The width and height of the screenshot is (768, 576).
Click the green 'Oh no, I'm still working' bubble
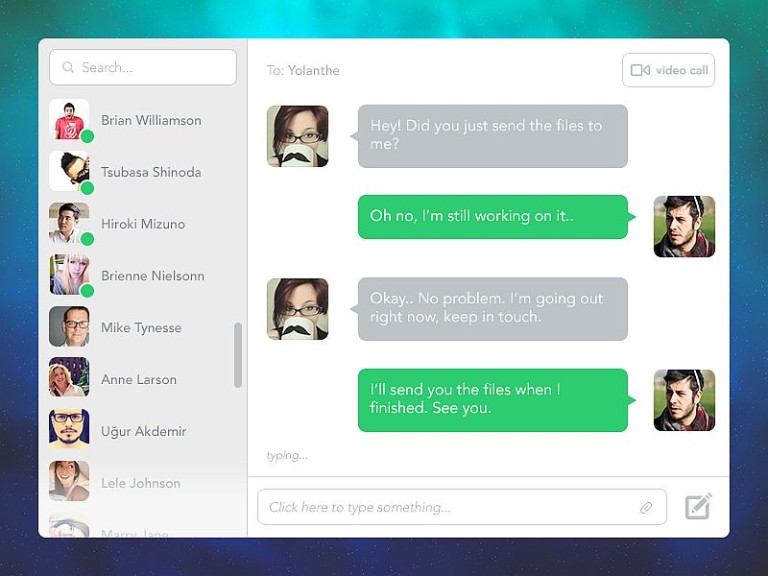[x=493, y=217]
